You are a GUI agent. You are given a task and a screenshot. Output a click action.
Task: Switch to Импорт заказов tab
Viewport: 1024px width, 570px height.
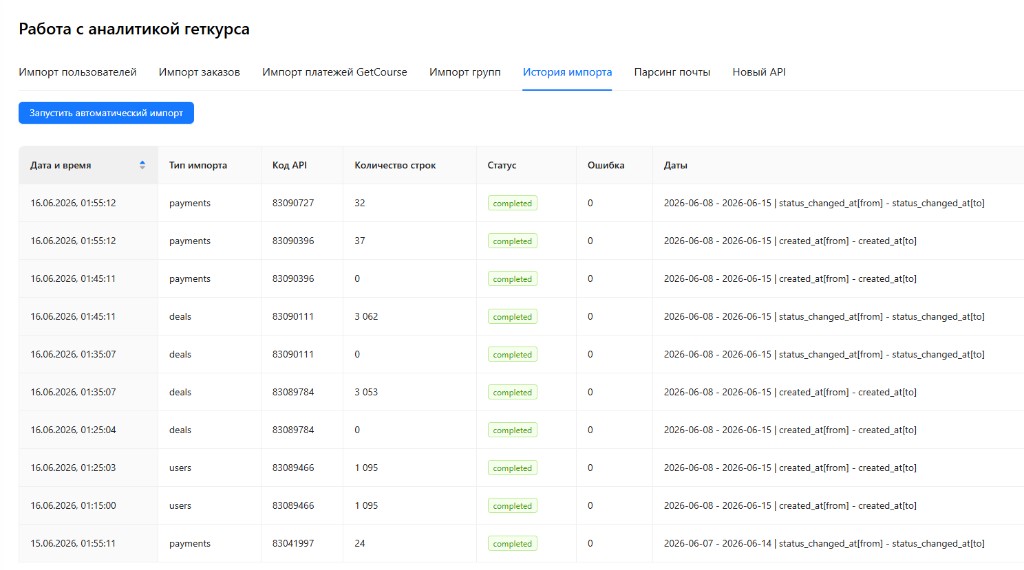[x=199, y=72]
